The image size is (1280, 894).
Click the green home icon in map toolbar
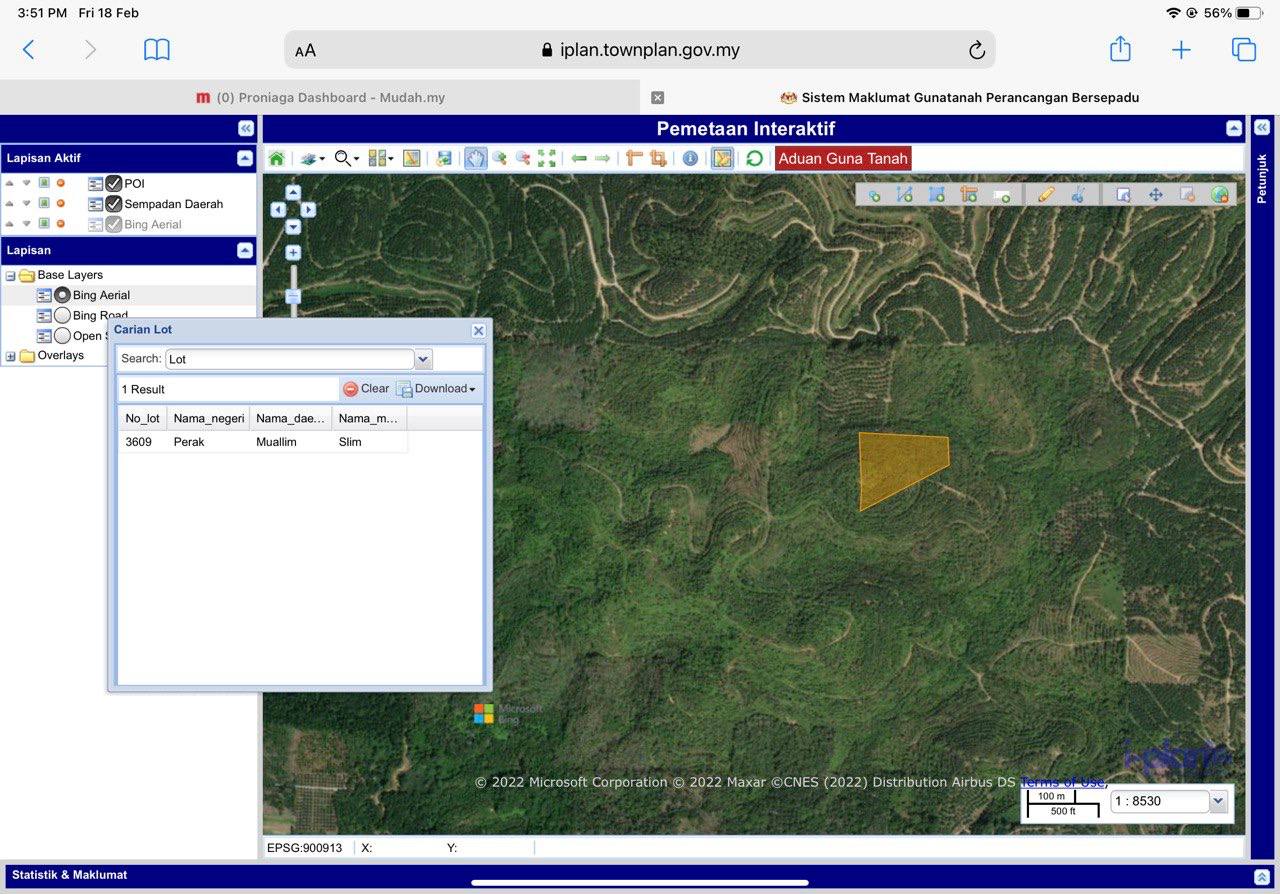tap(277, 158)
